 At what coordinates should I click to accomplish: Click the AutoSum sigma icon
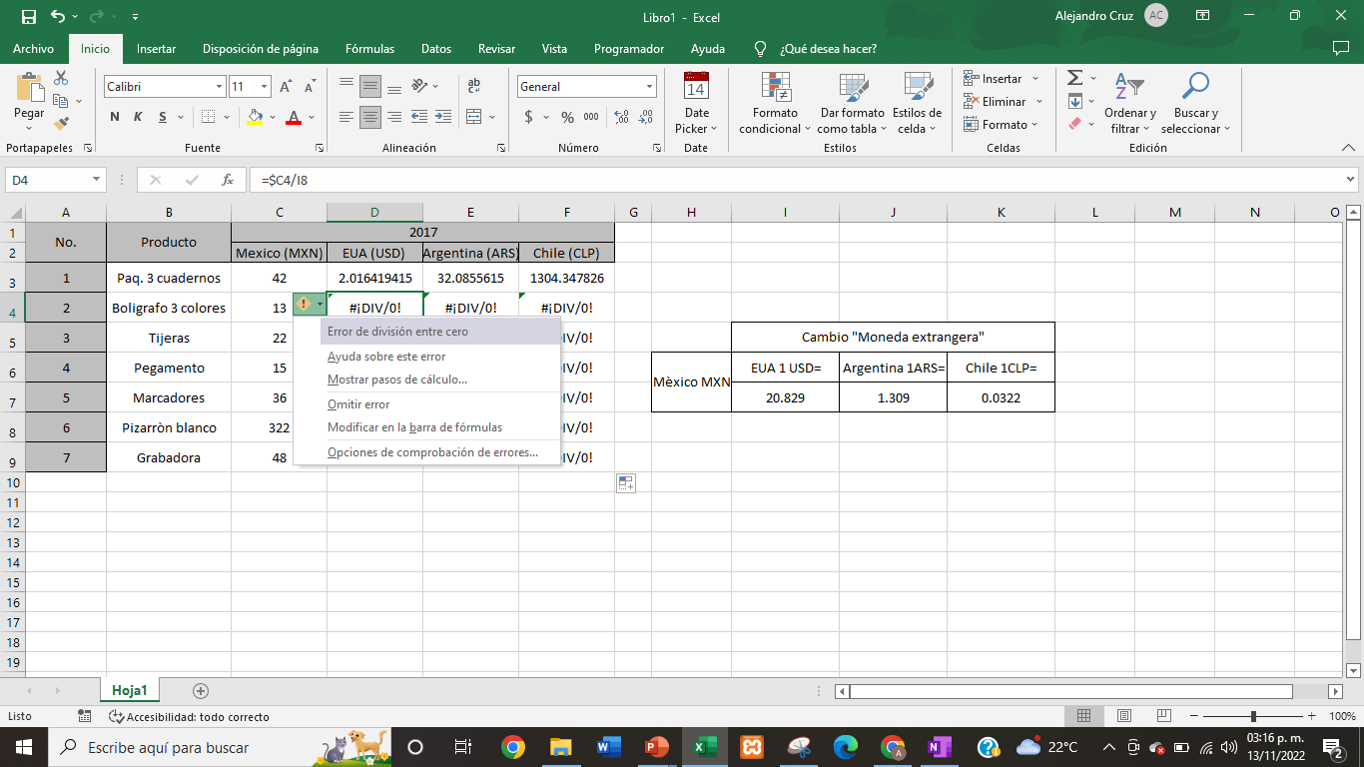(x=1075, y=78)
